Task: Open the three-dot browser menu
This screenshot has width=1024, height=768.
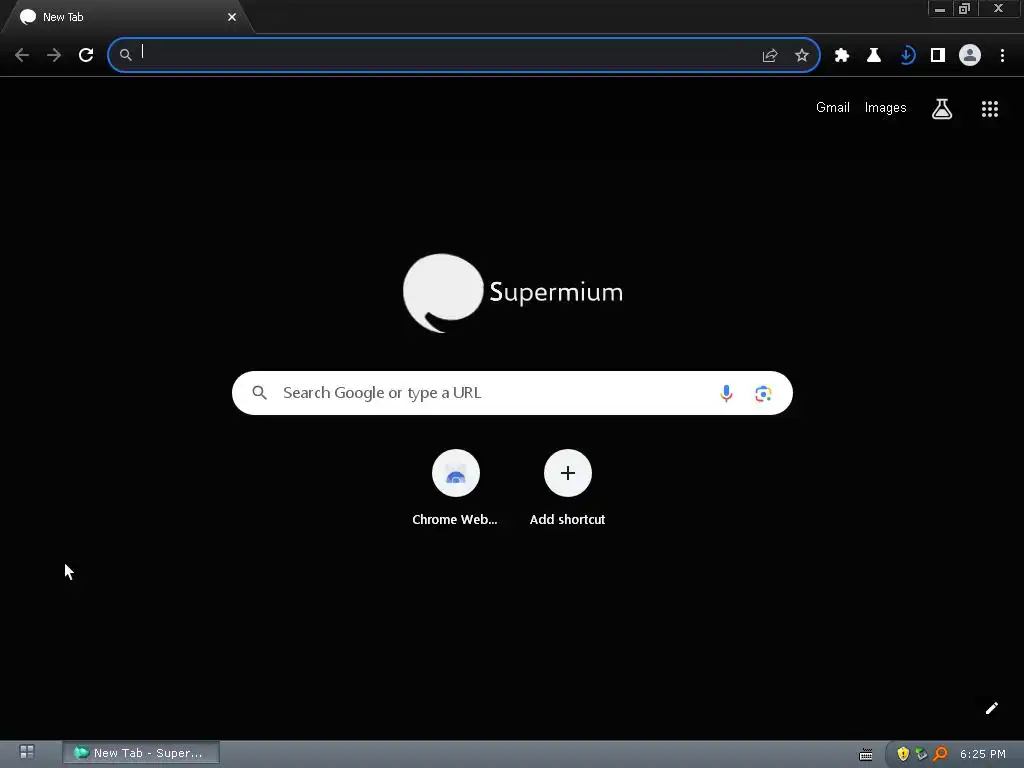Action: coord(1002,56)
